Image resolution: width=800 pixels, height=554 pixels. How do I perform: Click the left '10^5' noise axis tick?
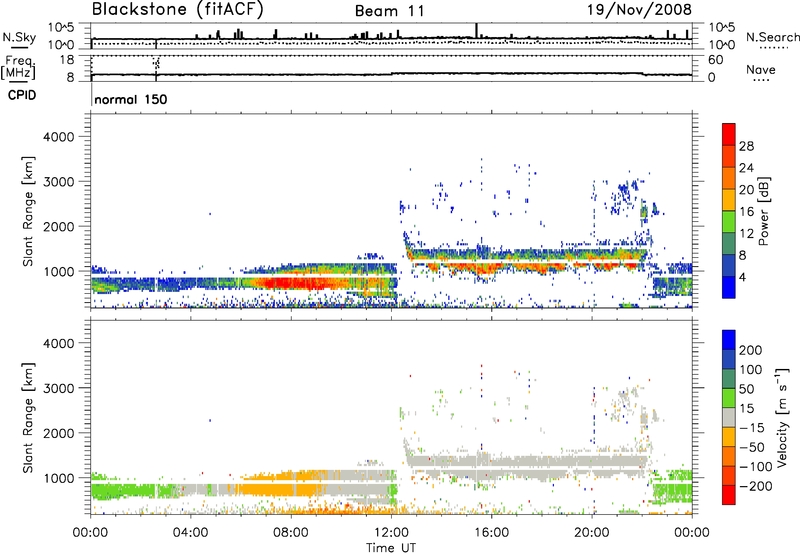point(61,27)
